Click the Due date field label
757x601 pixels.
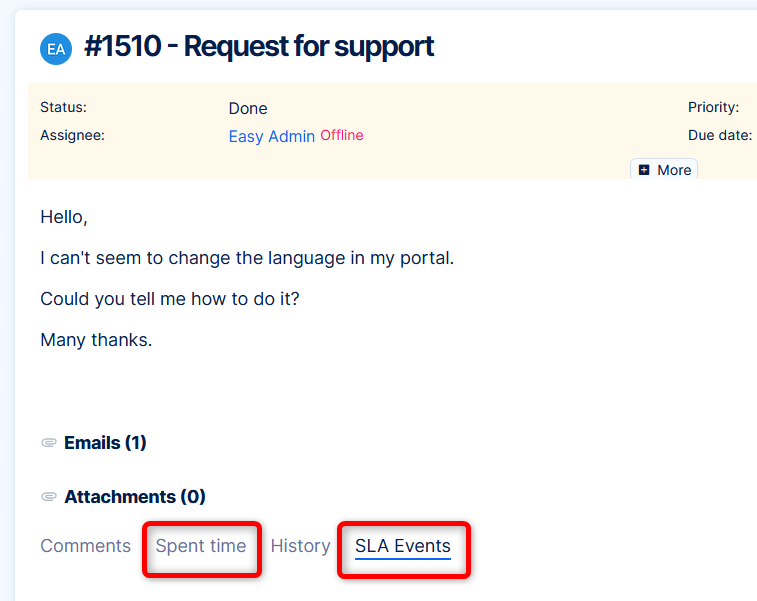coord(719,135)
